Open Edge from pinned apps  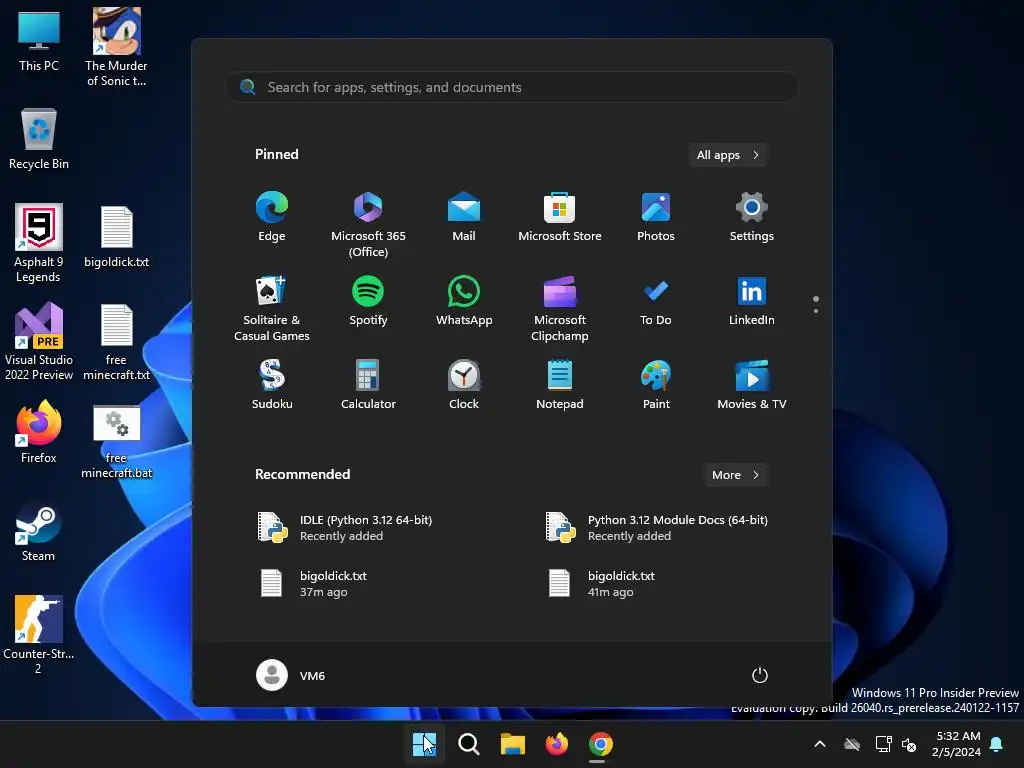272,217
